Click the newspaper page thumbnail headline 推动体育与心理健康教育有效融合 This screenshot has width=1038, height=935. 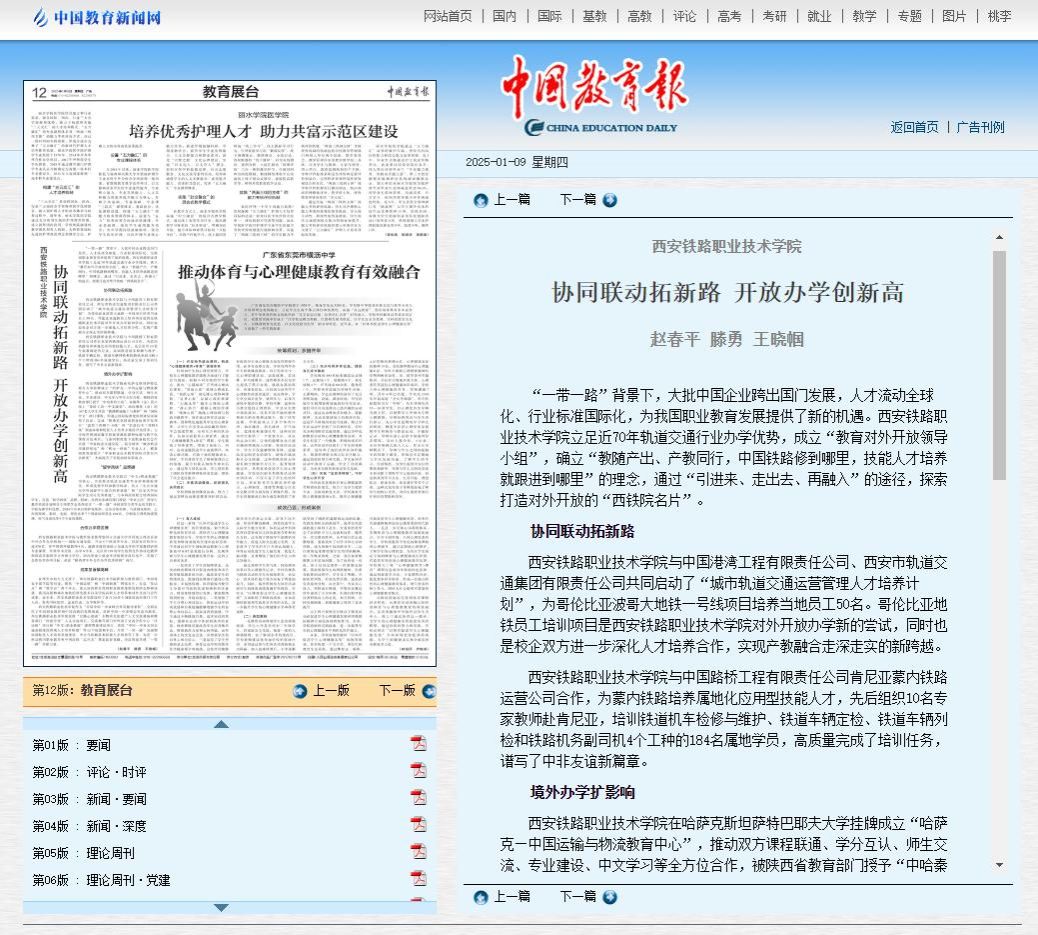tap(299, 271)
